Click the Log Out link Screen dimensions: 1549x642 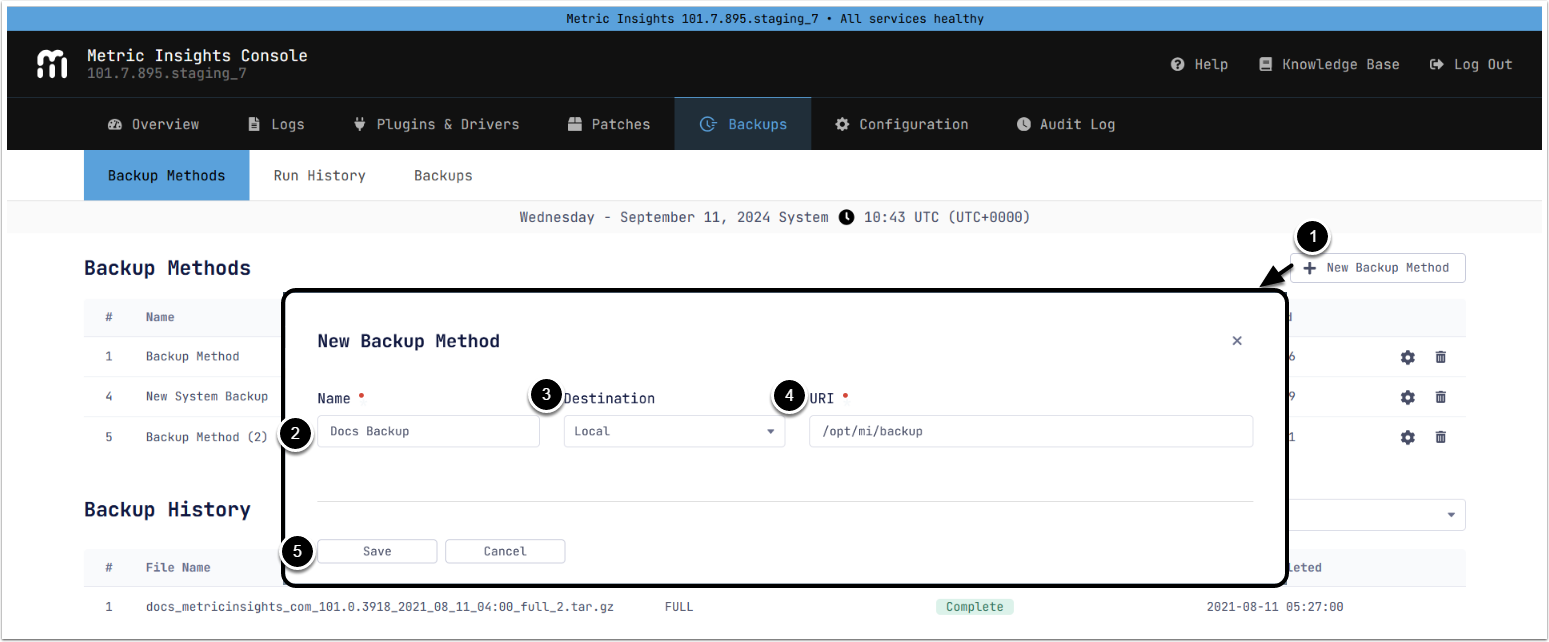tap(1471, 64)
